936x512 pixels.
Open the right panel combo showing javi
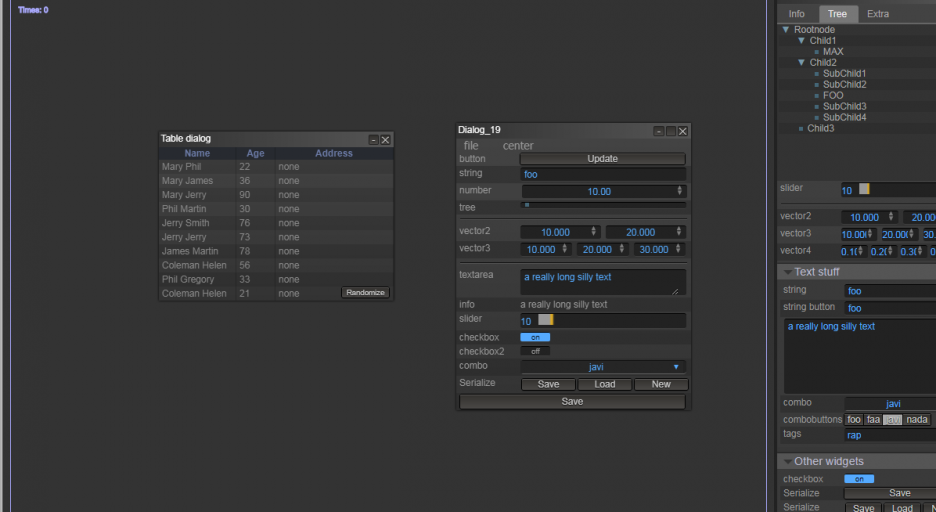[890, 404]
